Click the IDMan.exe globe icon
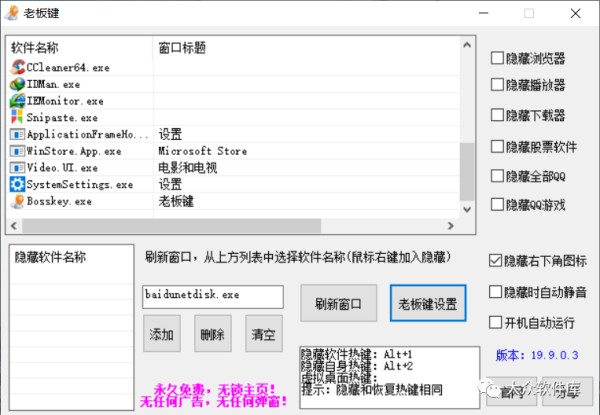The width and height of the screenshot is (600, 415). pos(17,84)
